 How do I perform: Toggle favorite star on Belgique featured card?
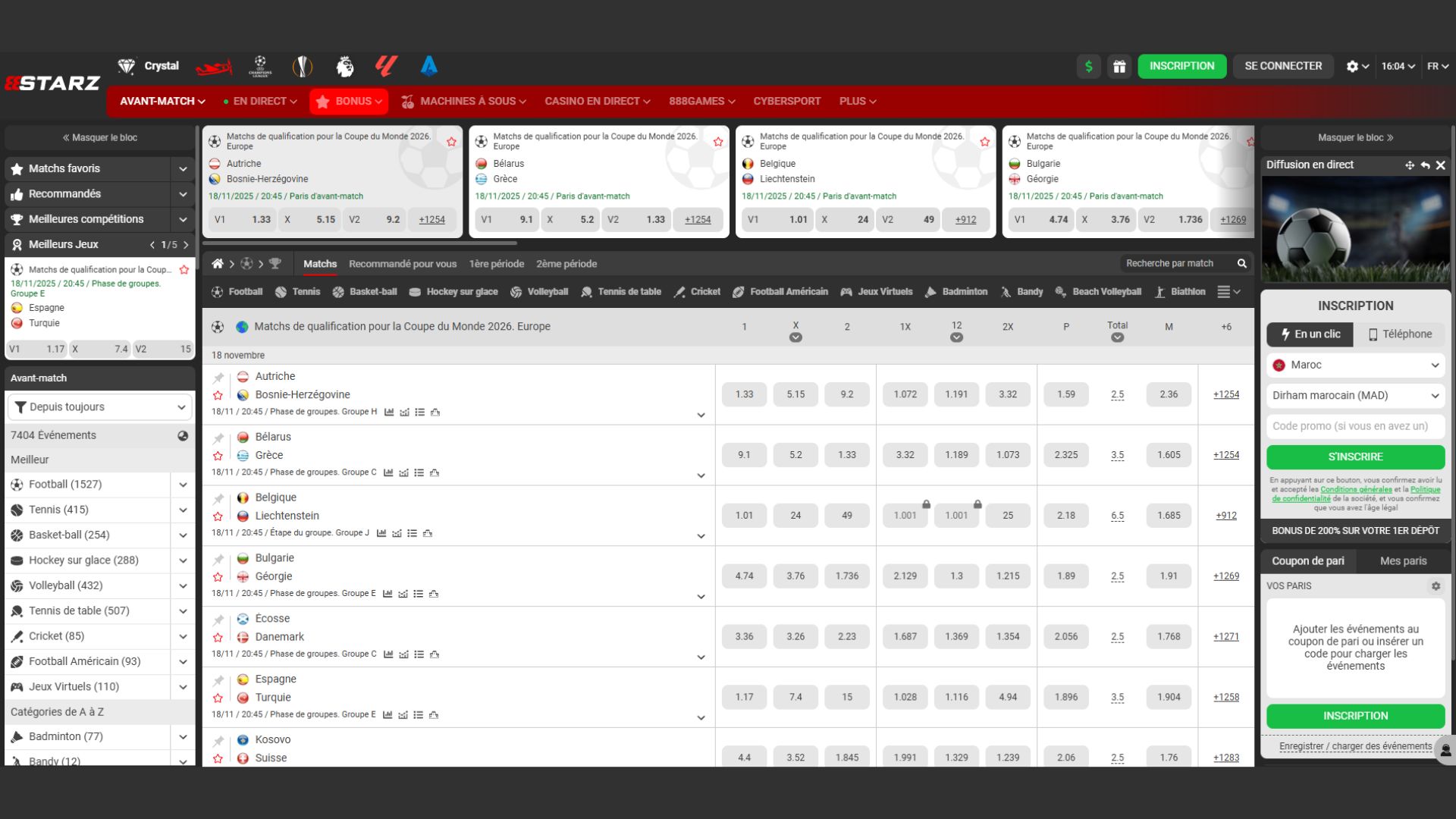(x=984, y=142)
